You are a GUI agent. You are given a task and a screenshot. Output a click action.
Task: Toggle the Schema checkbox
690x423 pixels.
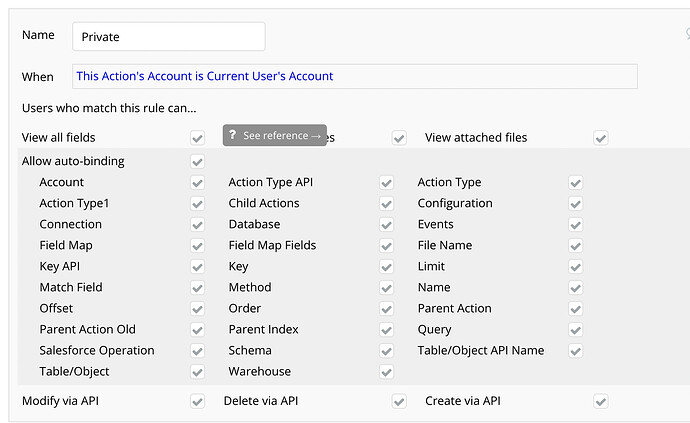[386, 351]
